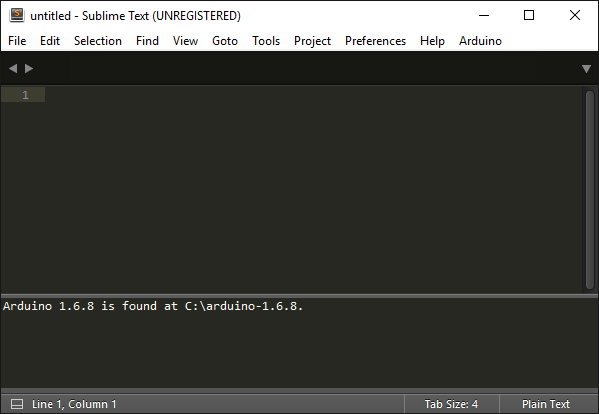The image size is (599, 414).
Task: Click line number 1 in the gutter
Action: pyautogui.click(x=25, y=95)
